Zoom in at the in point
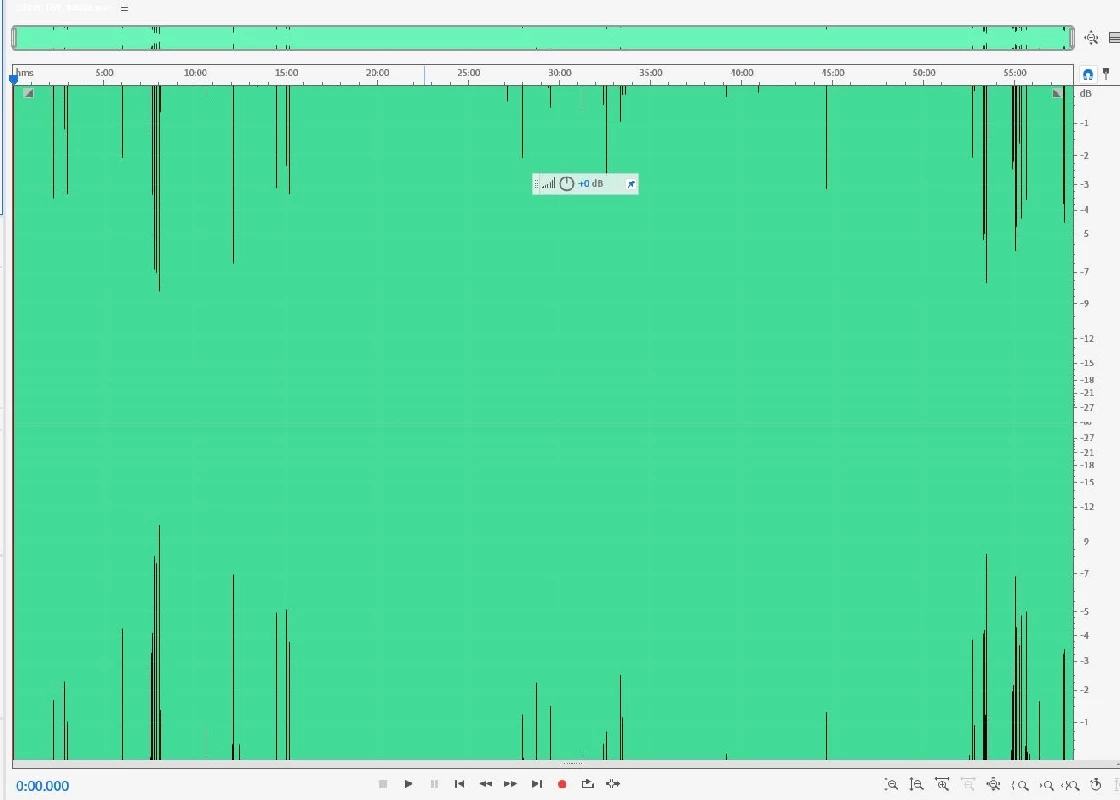Screen dimensions: 1120x800 [1020, 785]
